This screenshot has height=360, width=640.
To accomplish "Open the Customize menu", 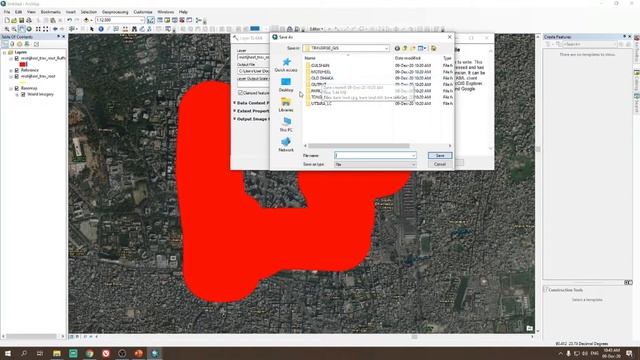I will click(143, 12).
